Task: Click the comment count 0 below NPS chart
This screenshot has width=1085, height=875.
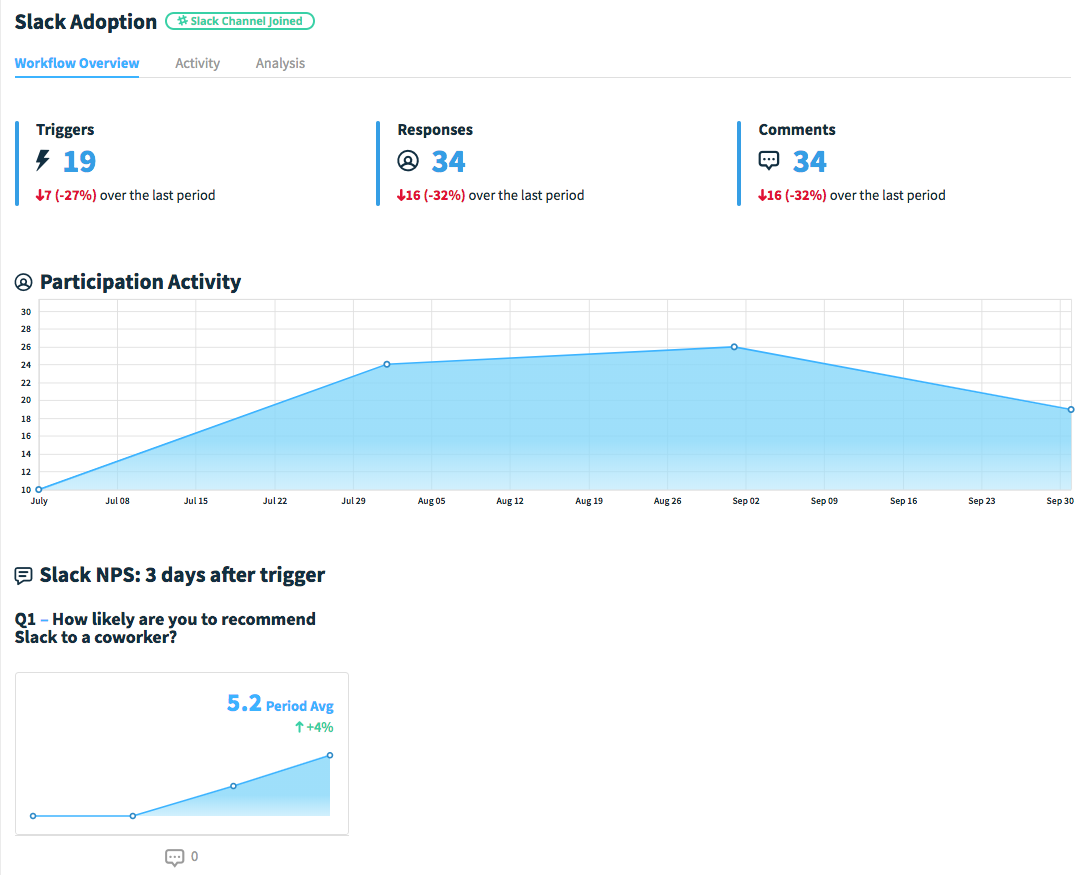Action: [194, 856]
